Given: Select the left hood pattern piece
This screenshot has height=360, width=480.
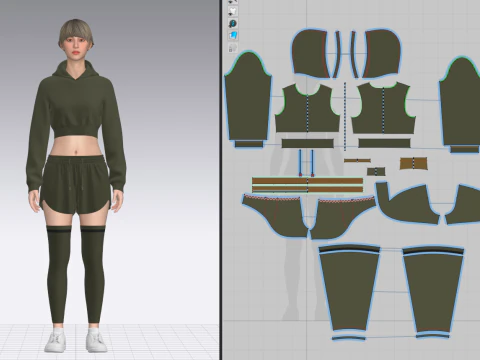Looking at the screenshot, I should 311,53.
